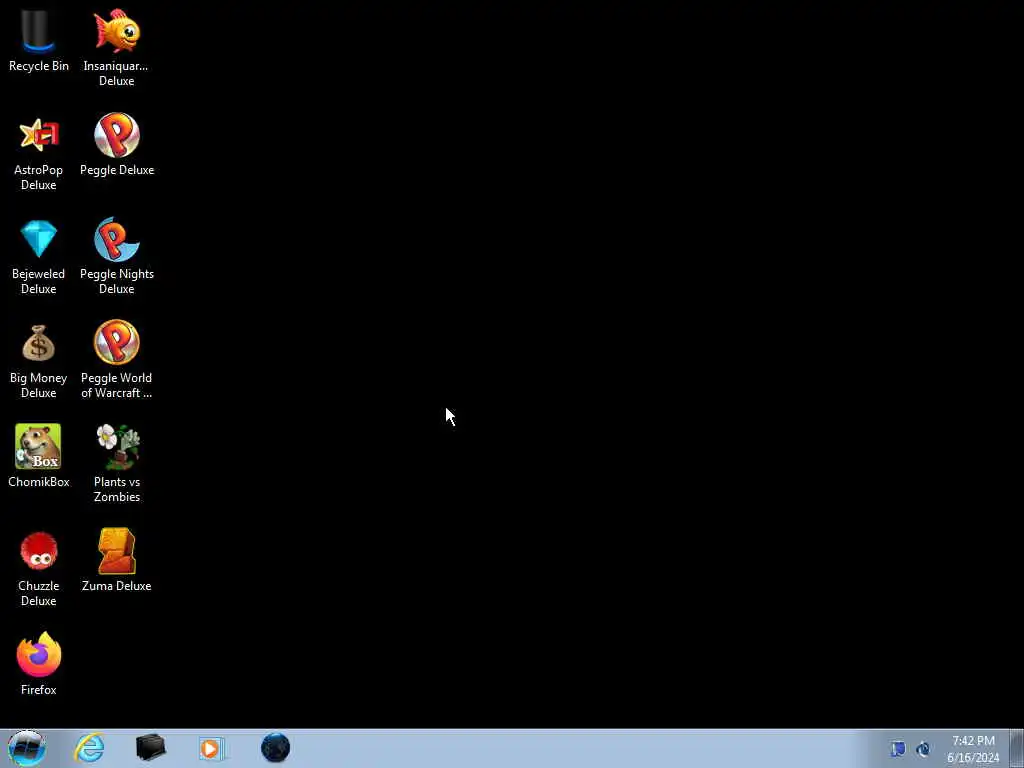The height and width of the screenshot is (768, 1024).
Task: Click the 'Recycle Bin' label text
Action: [x=39, y=66]
